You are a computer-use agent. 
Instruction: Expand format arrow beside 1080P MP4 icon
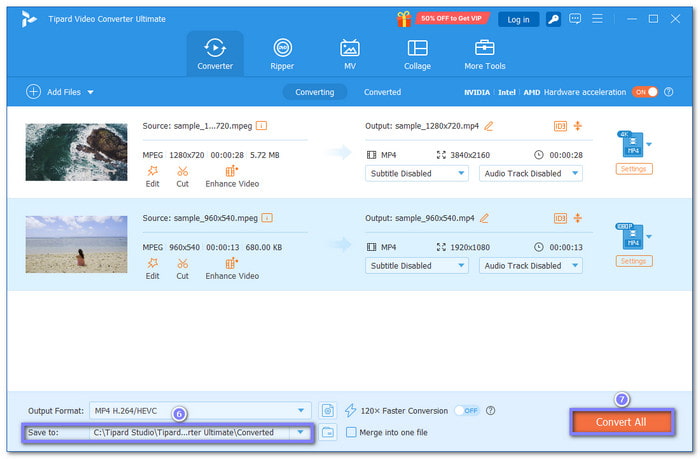649,237
